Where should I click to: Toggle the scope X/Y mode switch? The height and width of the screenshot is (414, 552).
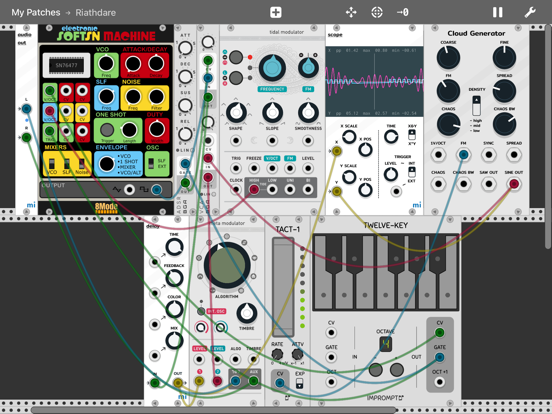412,134
